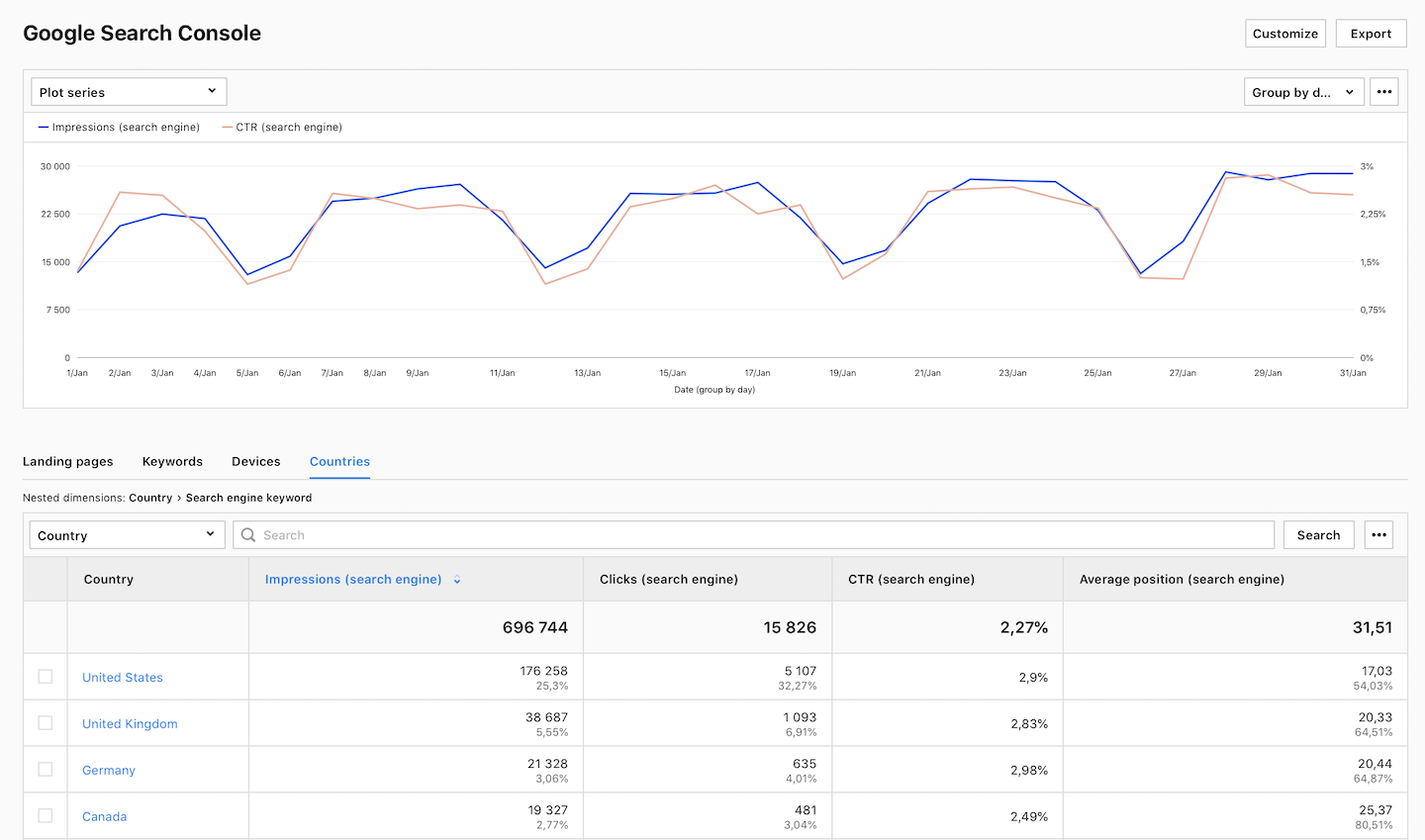Click United States CTR value 2,9%
The image size is (1425, 840).
1033,678
